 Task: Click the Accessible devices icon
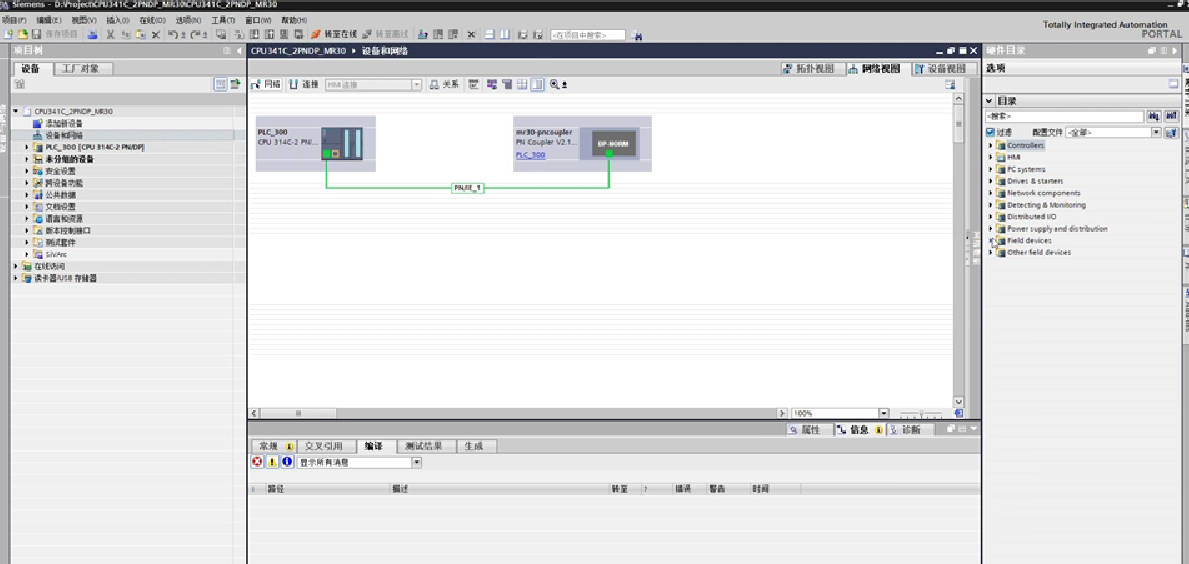(422, 34)
